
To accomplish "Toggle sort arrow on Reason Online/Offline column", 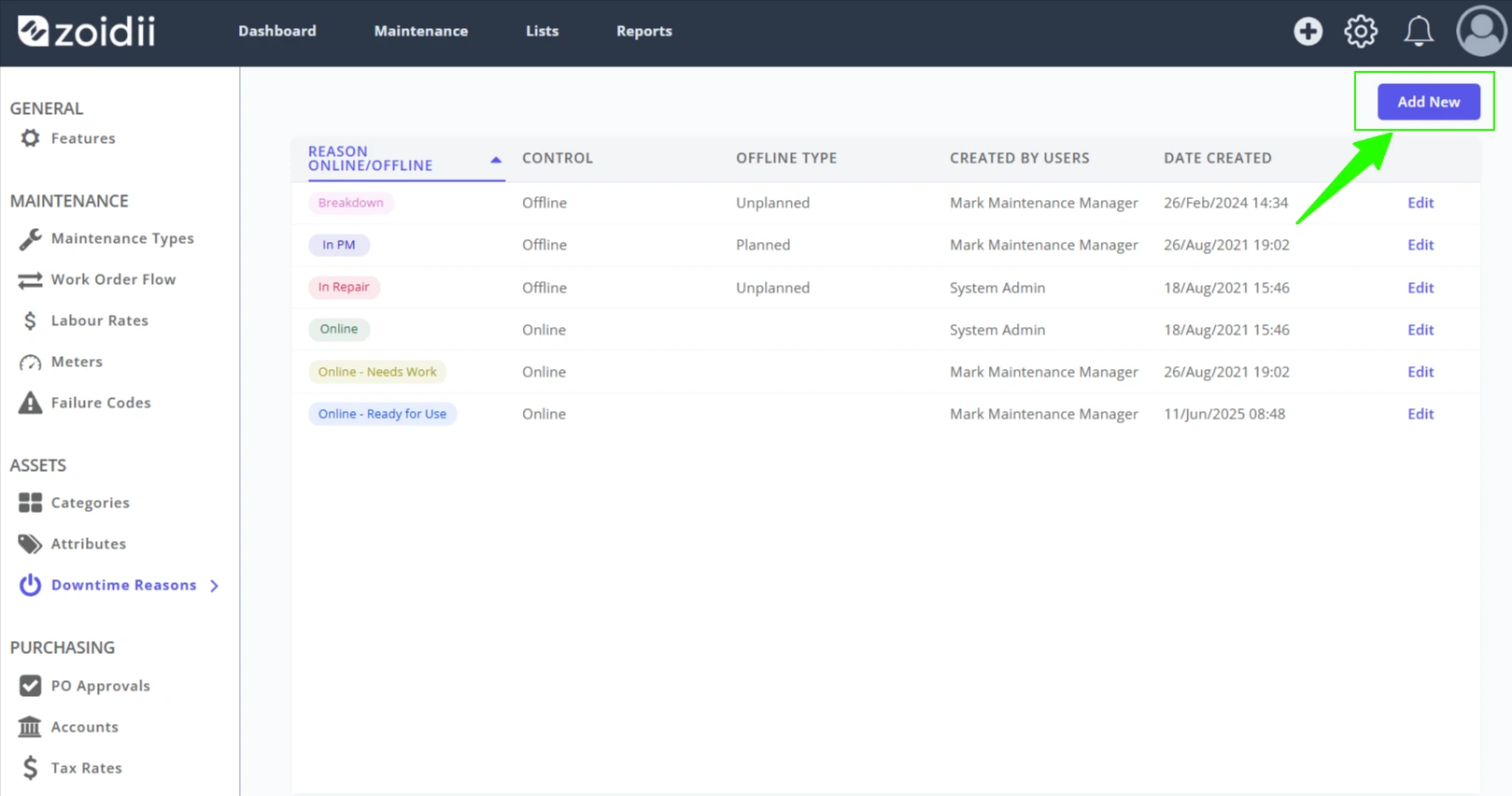I will click(496, 160).
